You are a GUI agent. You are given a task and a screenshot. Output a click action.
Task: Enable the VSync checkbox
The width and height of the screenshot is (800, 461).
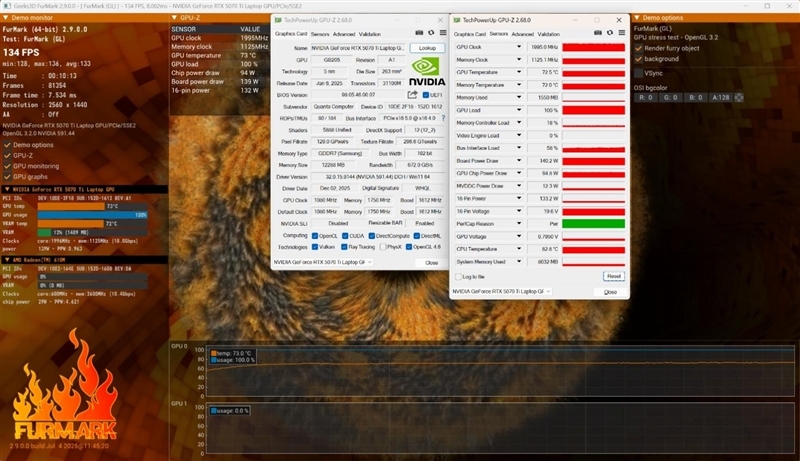click(x=638, y=73)
